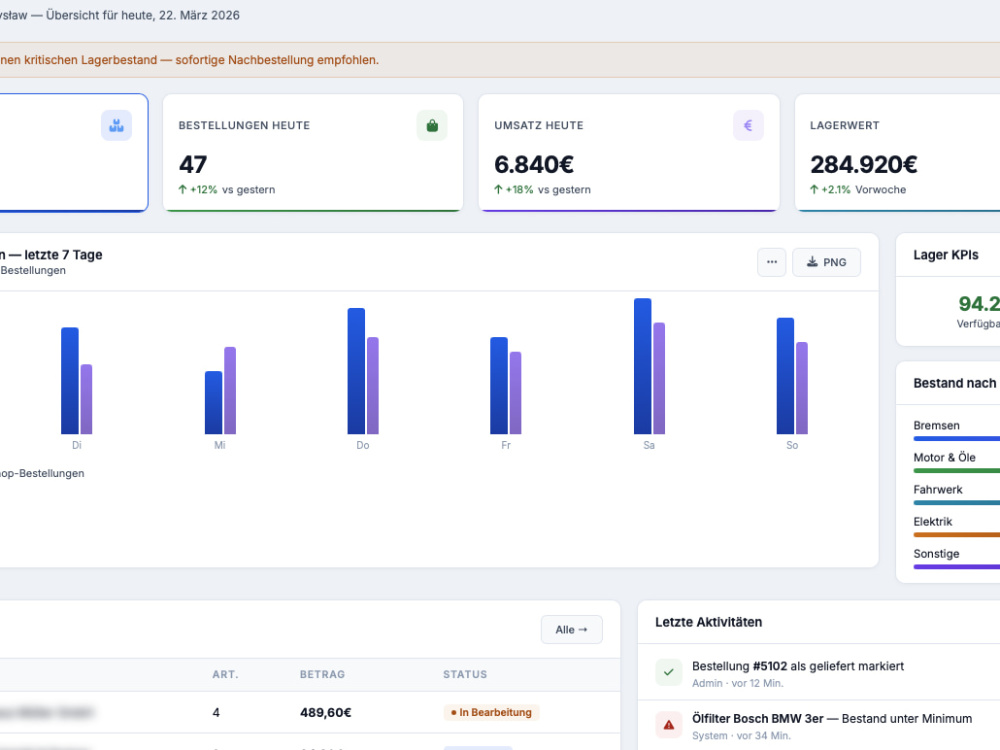This screenshot has height=750, width=1000.
Task: Click the blue Sa bar in chart
Action: 642,366
